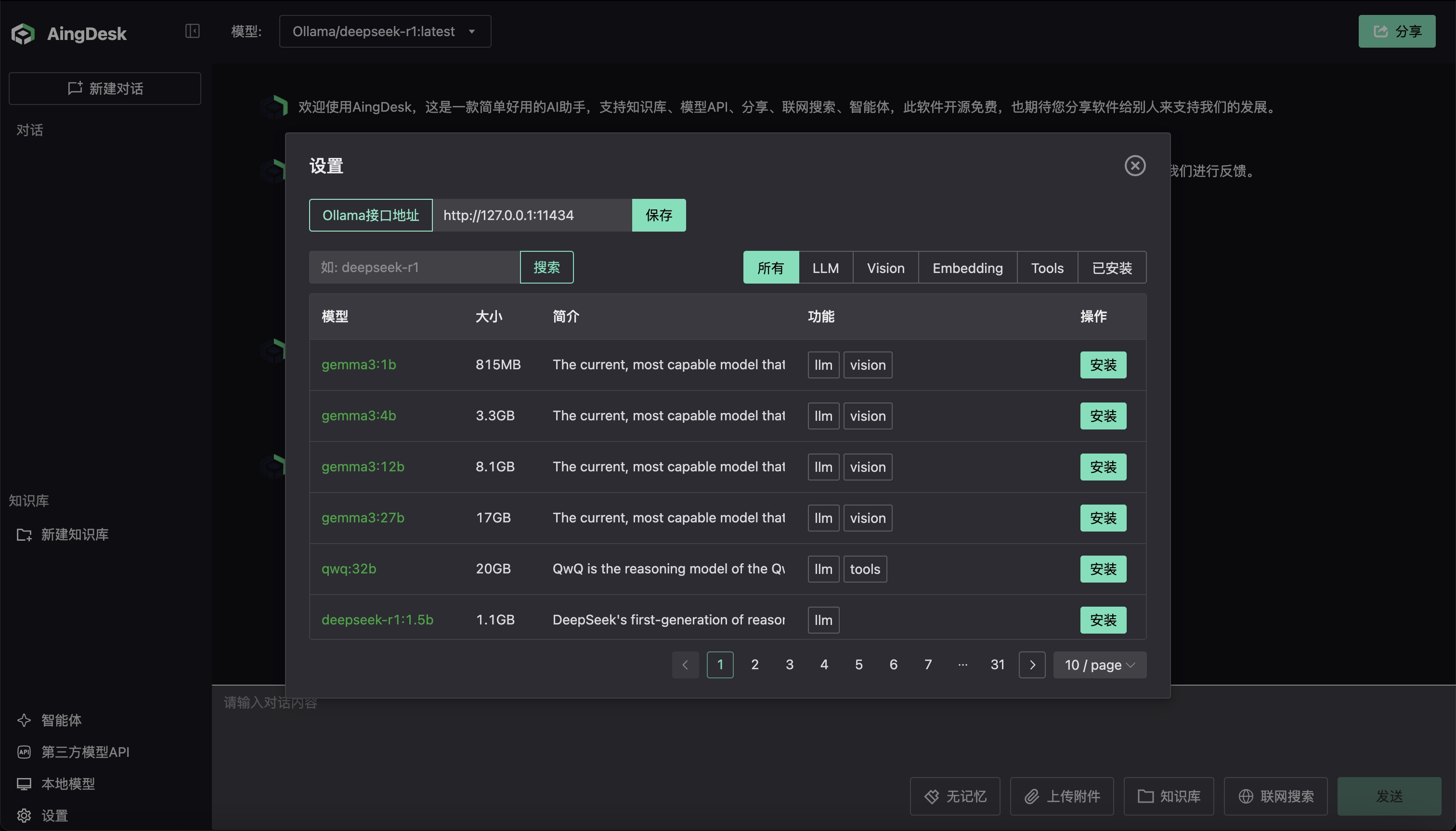Screen dimensions: 1456x831
Task: Select the Tools filter tab
Action: point(1047,268)
